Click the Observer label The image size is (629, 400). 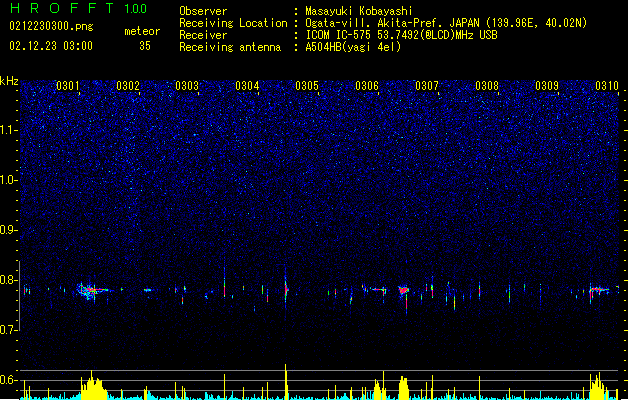pyautogui.click(x=203, y=11)
